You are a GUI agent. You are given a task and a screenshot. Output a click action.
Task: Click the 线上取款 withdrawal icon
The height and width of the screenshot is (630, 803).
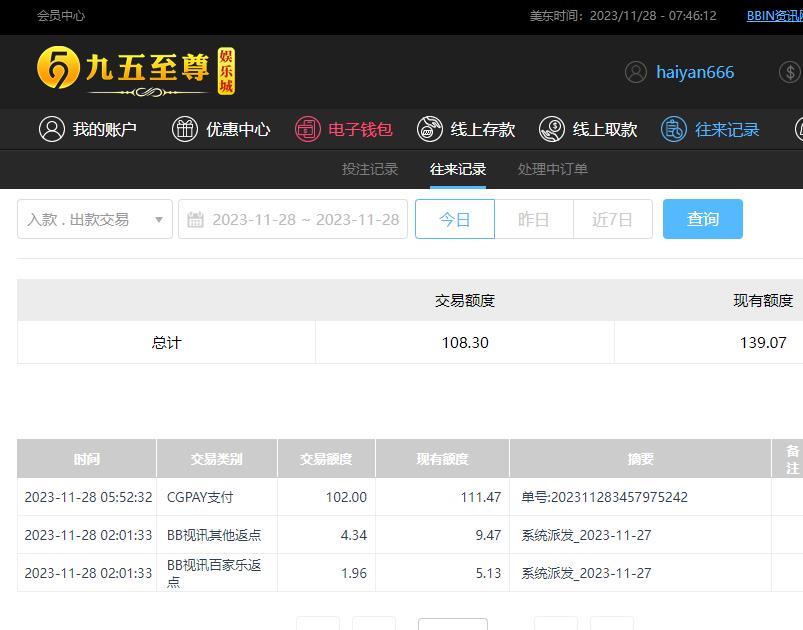coord(552,129)
